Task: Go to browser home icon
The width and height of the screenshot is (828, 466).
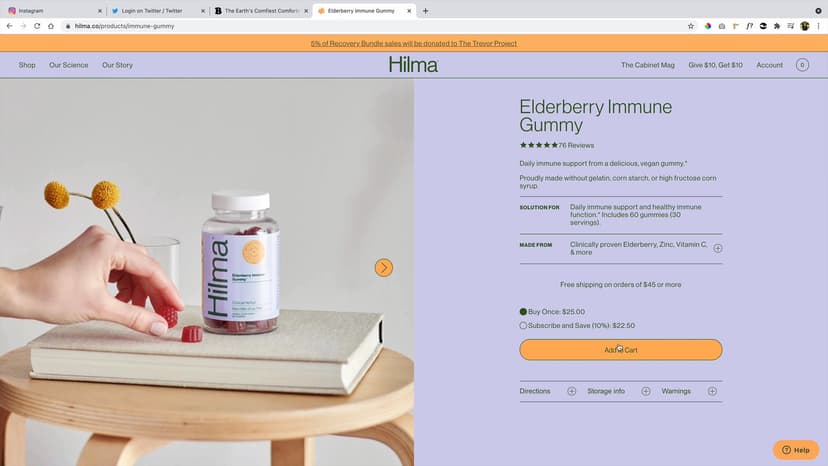Action: click(x=51, y=26)
